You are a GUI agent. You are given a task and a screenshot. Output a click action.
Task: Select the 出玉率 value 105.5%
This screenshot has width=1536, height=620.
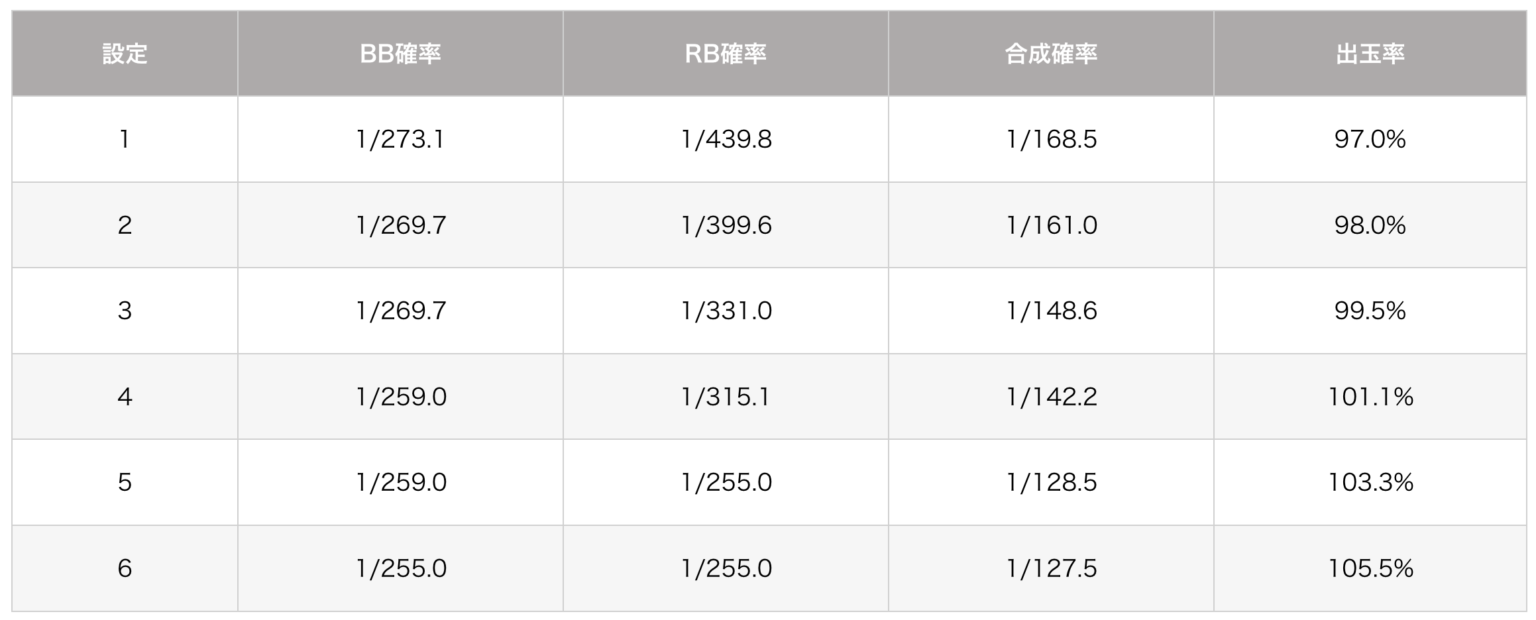[x=1370, y=569]
